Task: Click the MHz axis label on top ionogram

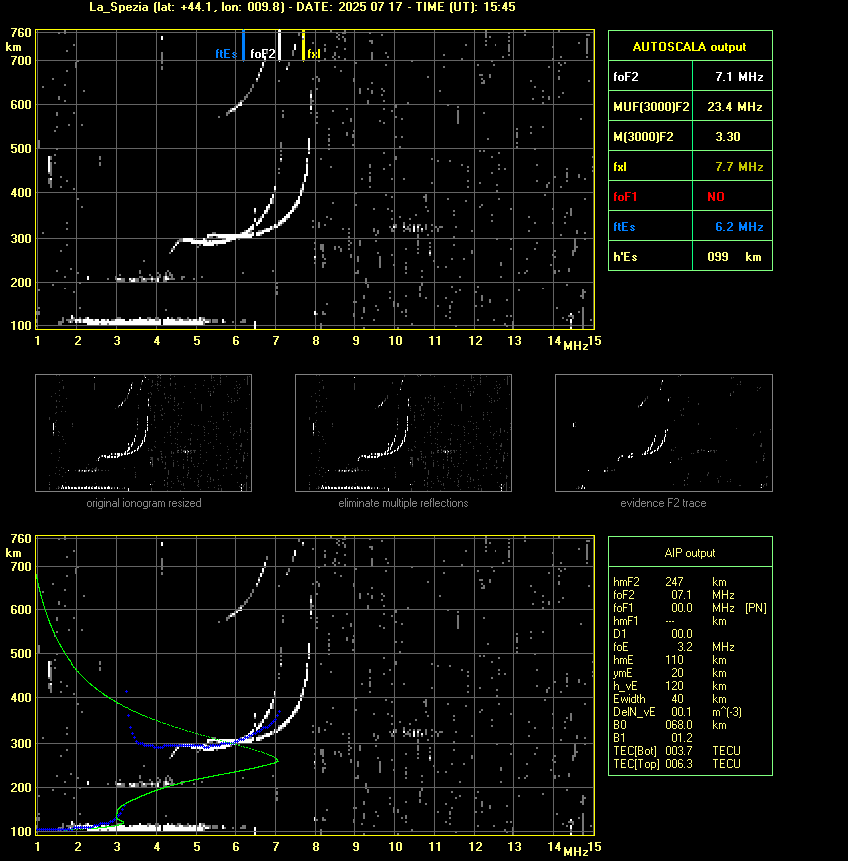Action: point(575,346)
